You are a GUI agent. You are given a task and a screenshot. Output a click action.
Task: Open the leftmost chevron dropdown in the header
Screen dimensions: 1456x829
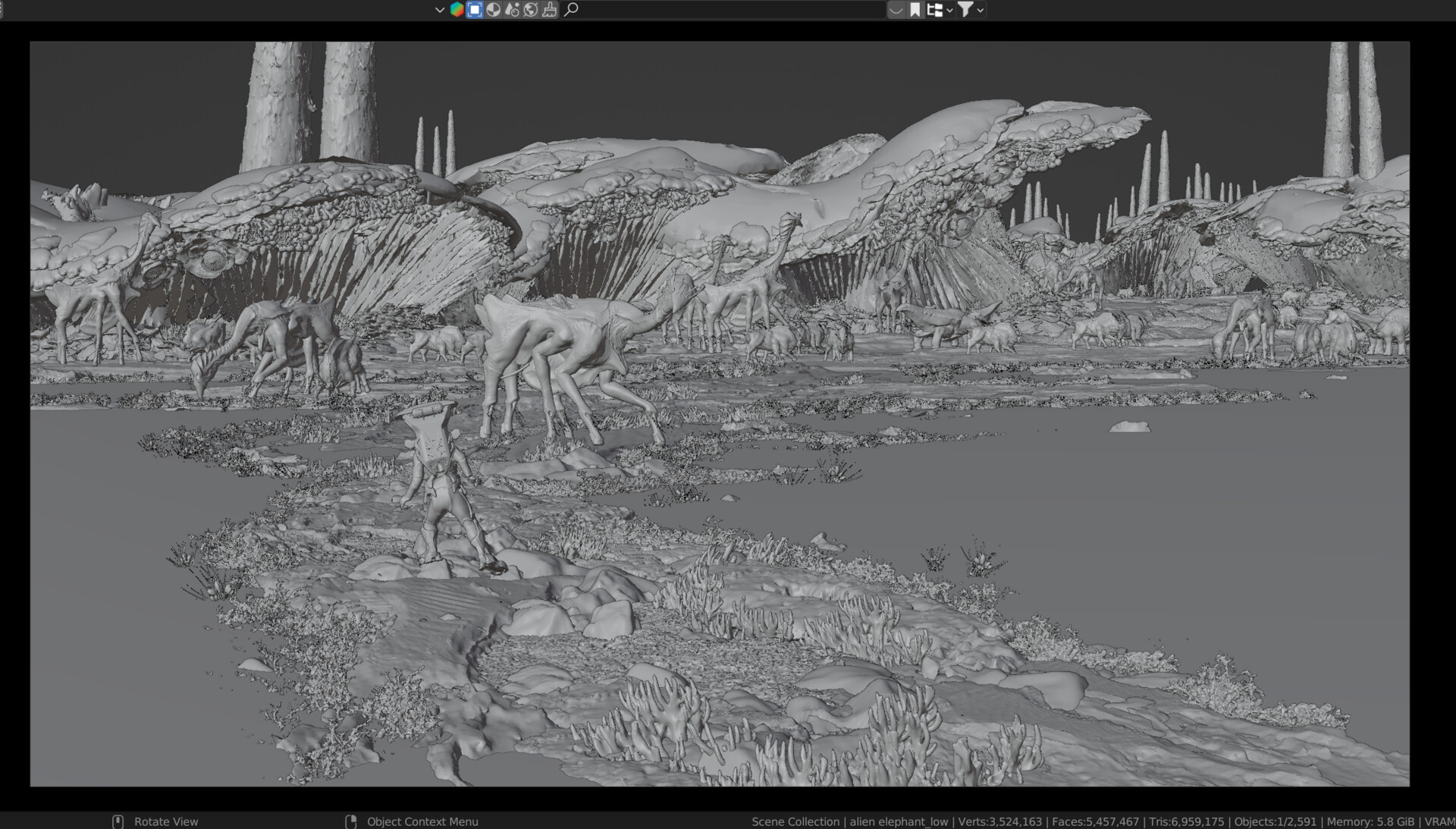tap(439, 10)
